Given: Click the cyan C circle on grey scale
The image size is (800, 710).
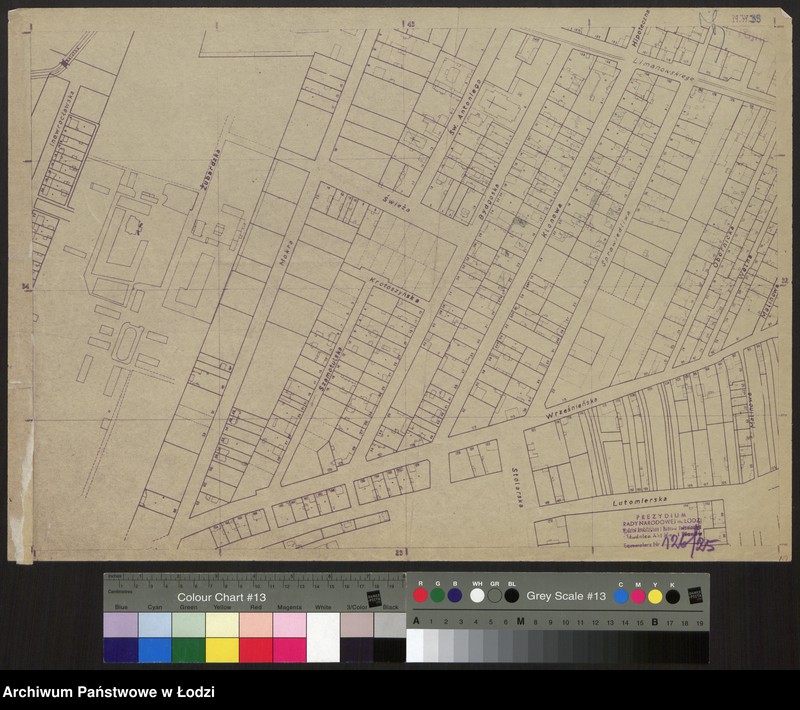Looking at the screenshot, I should point(621,596).
